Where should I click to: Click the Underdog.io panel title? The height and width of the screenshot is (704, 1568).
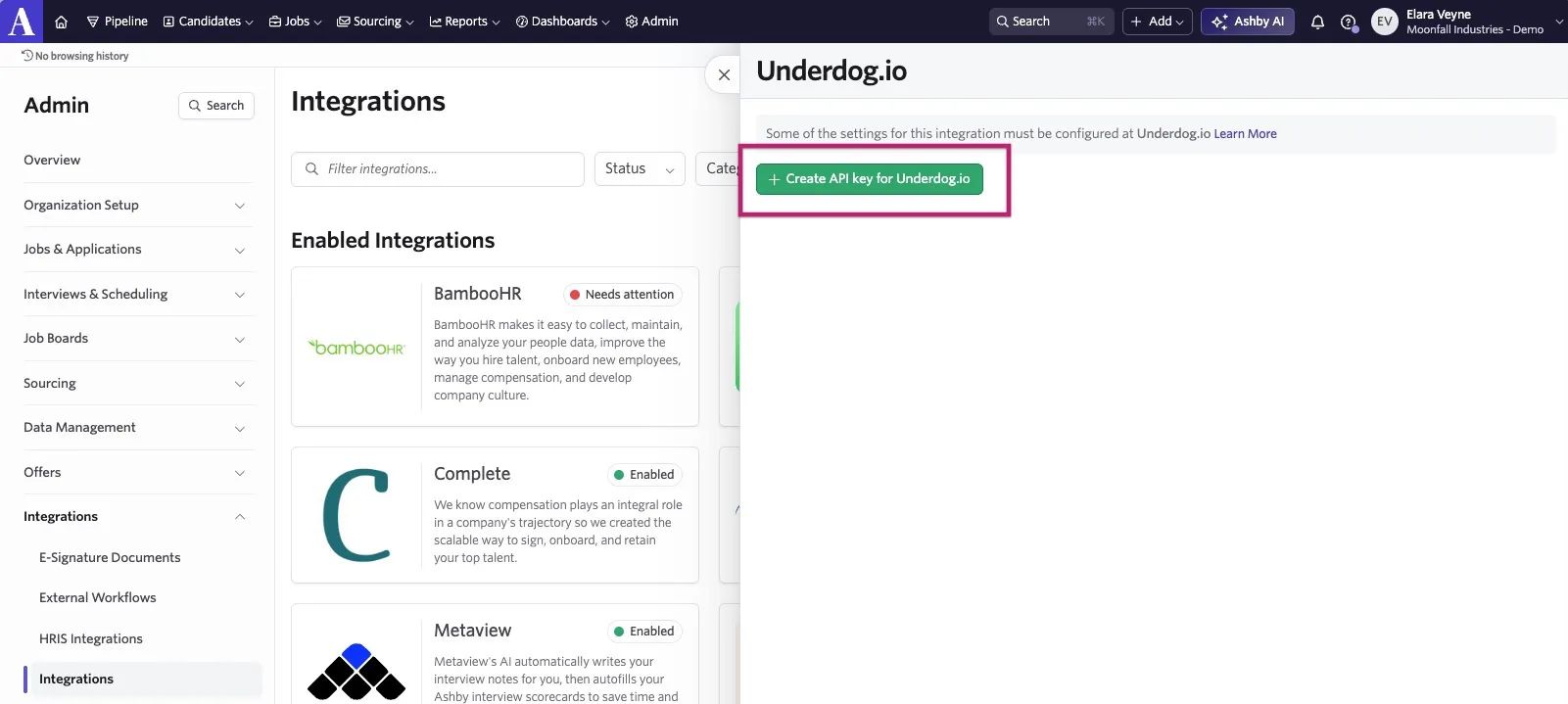[x=832, y=71]
